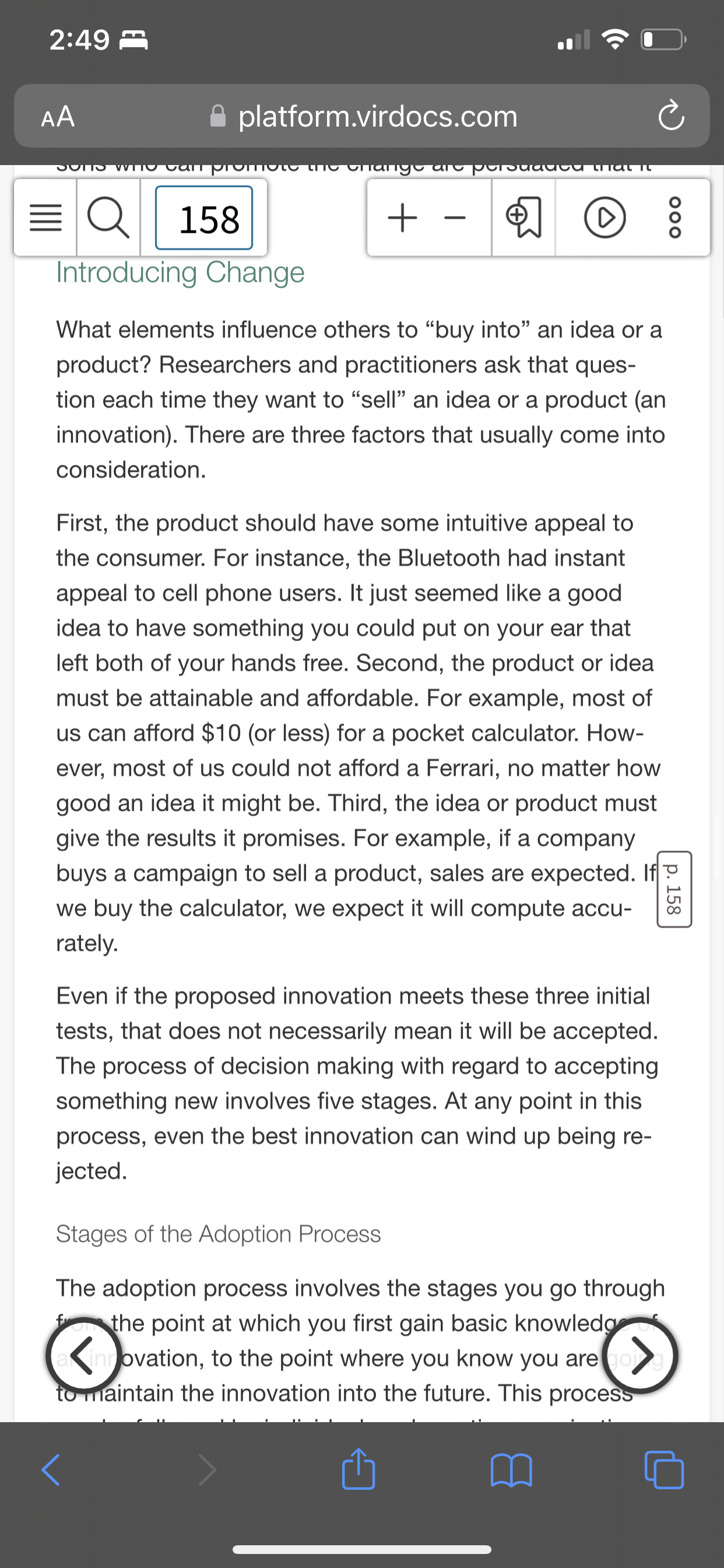Image resolution: width=724 pixels, height=1568 pixels.
Task: Navigate forward in Safari
Action: (x=207, y=1470)
